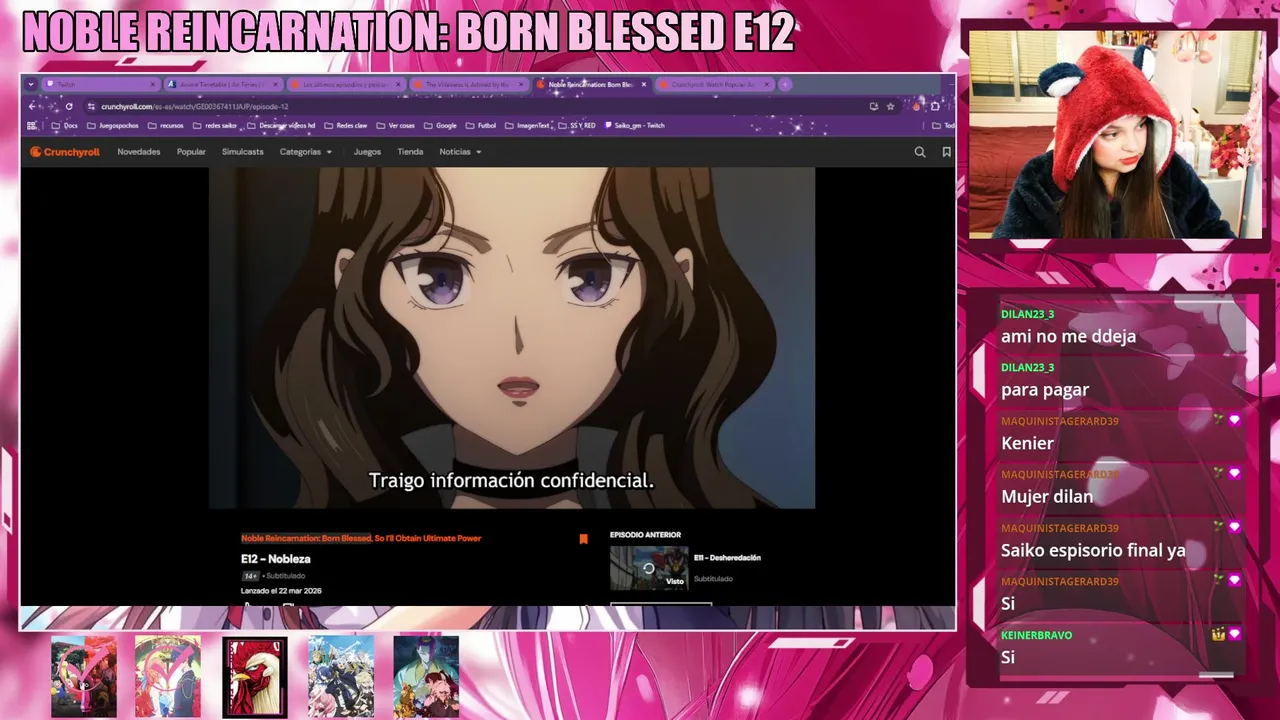
Task: Select the red rooster poster thumbnail
Action: click(x=255, y=677)
